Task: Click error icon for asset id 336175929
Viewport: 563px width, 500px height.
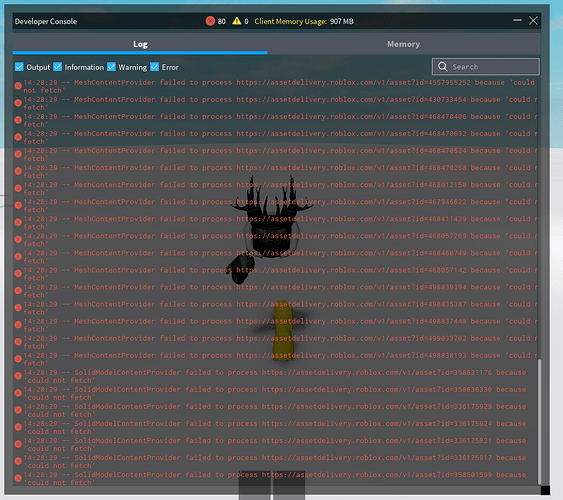Action: pos(18,410)
